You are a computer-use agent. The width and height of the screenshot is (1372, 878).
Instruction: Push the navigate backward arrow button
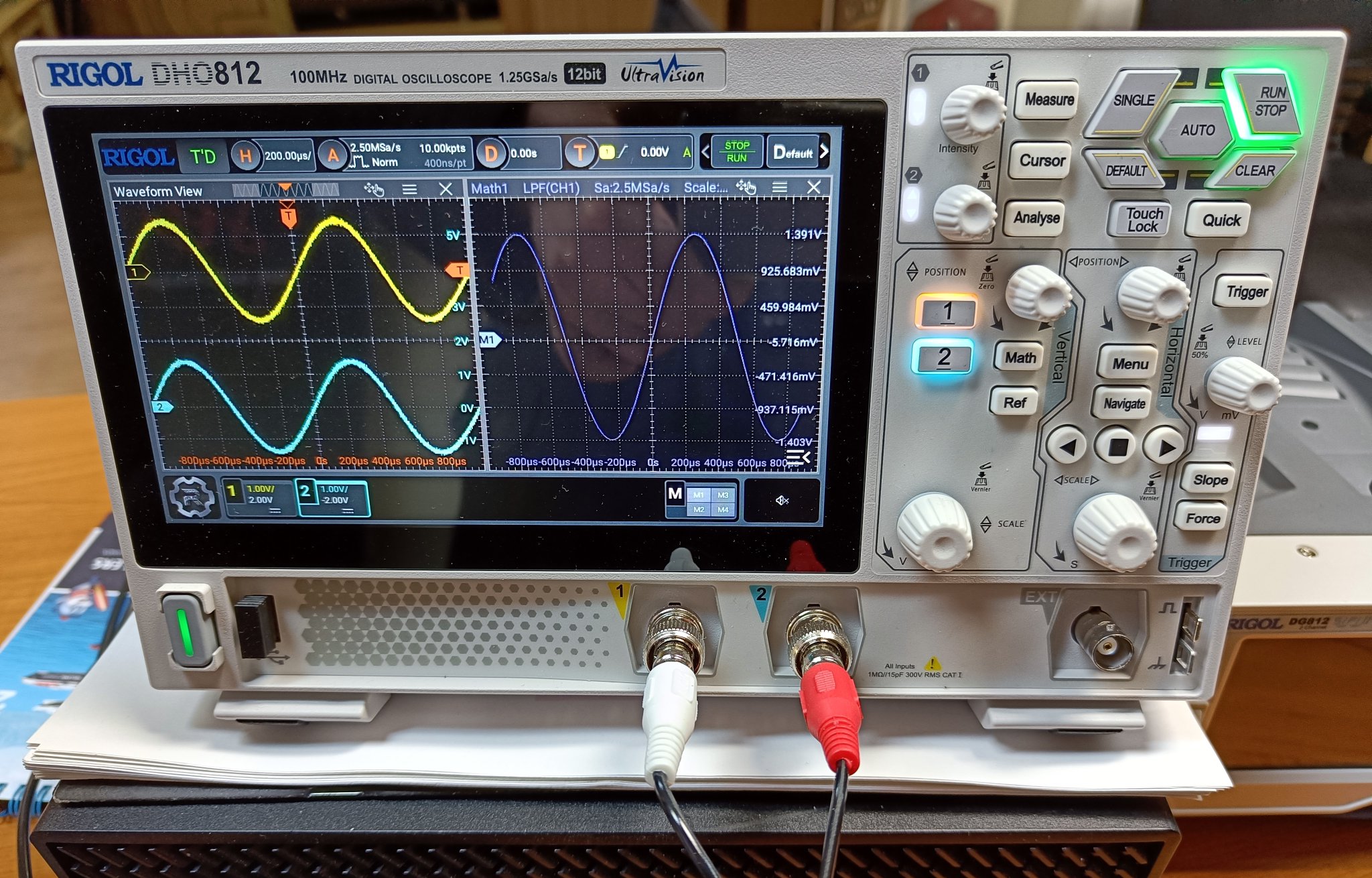coord(1068,446)
